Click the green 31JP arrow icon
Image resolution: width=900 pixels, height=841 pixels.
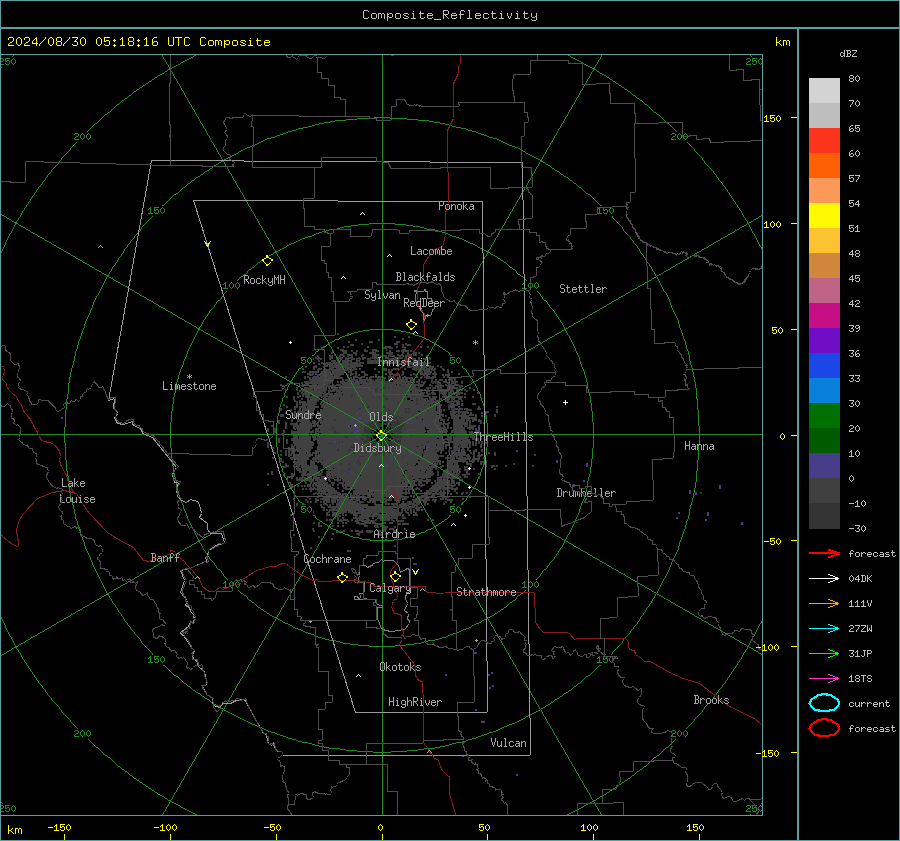(824, 653)
